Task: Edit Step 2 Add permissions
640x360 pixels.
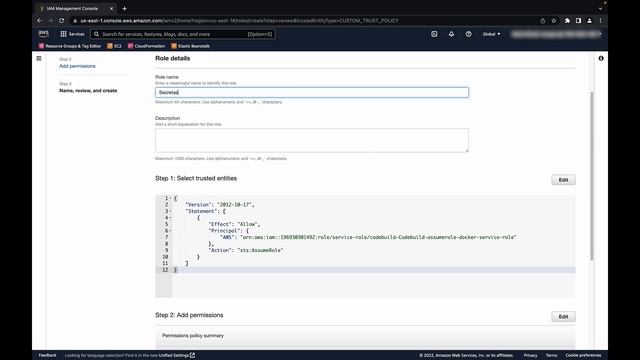Action: click(563, 317)
